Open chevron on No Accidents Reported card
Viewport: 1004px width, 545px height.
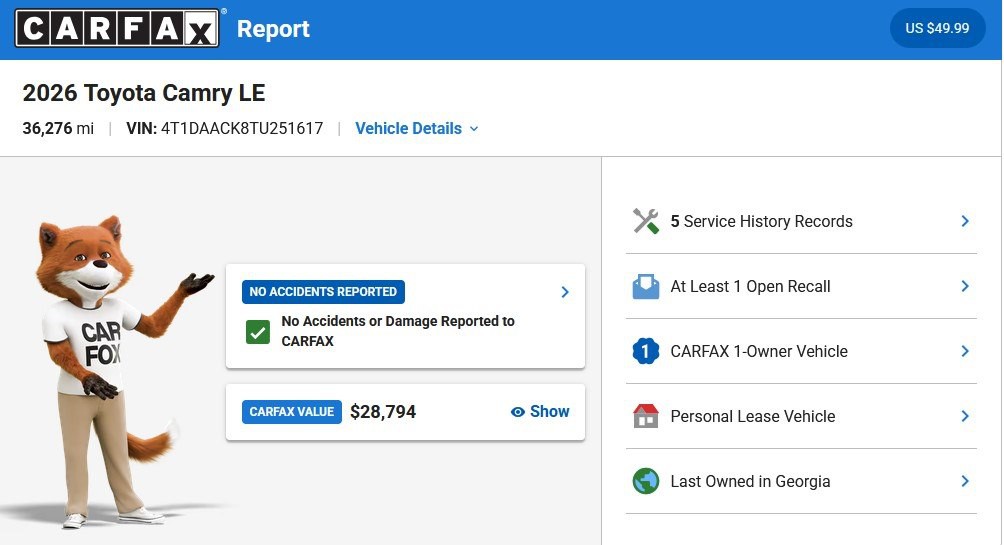[565, 292]
